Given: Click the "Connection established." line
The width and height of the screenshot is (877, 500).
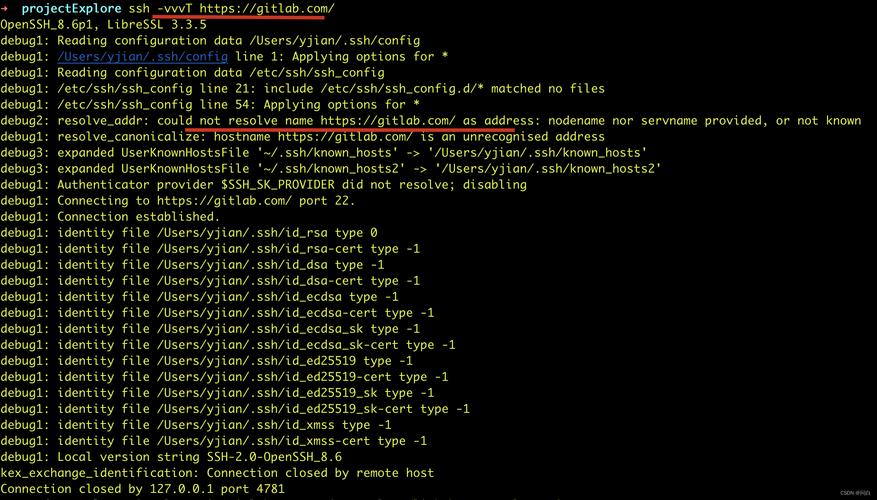Looking at the screenshot, I should (x=110, y=217).
